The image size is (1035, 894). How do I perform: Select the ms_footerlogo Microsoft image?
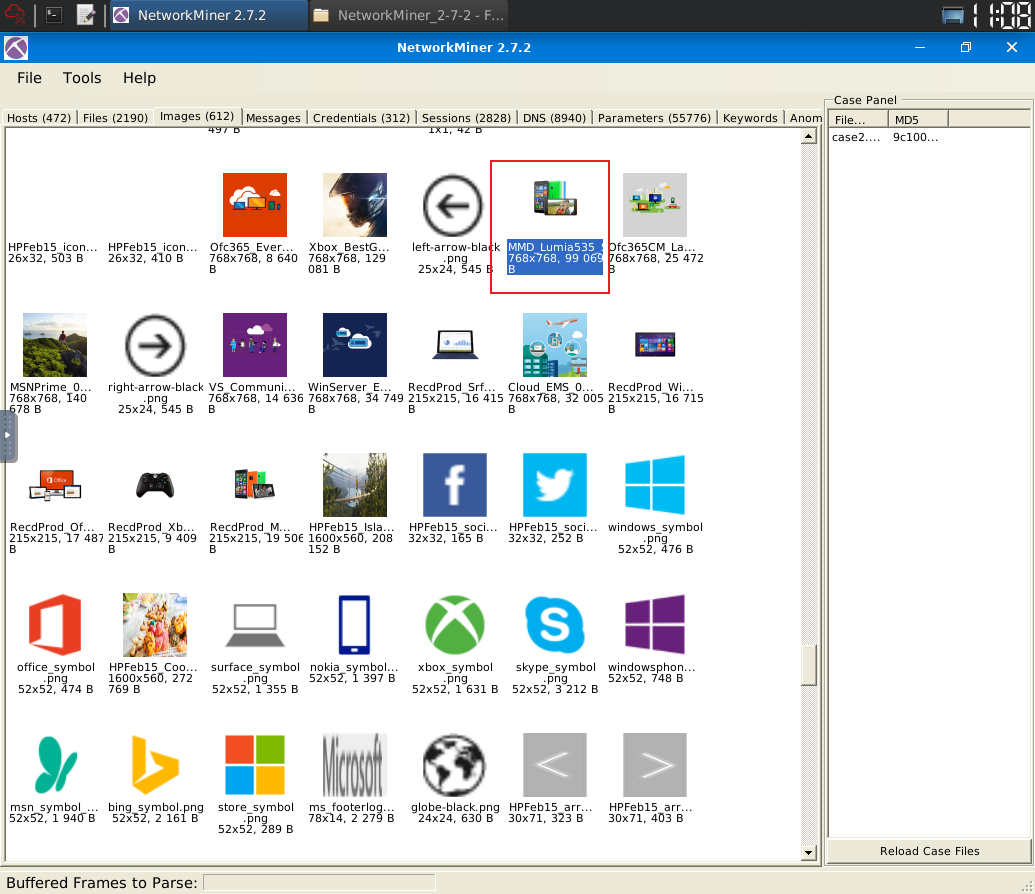click(x=354, y=765)
